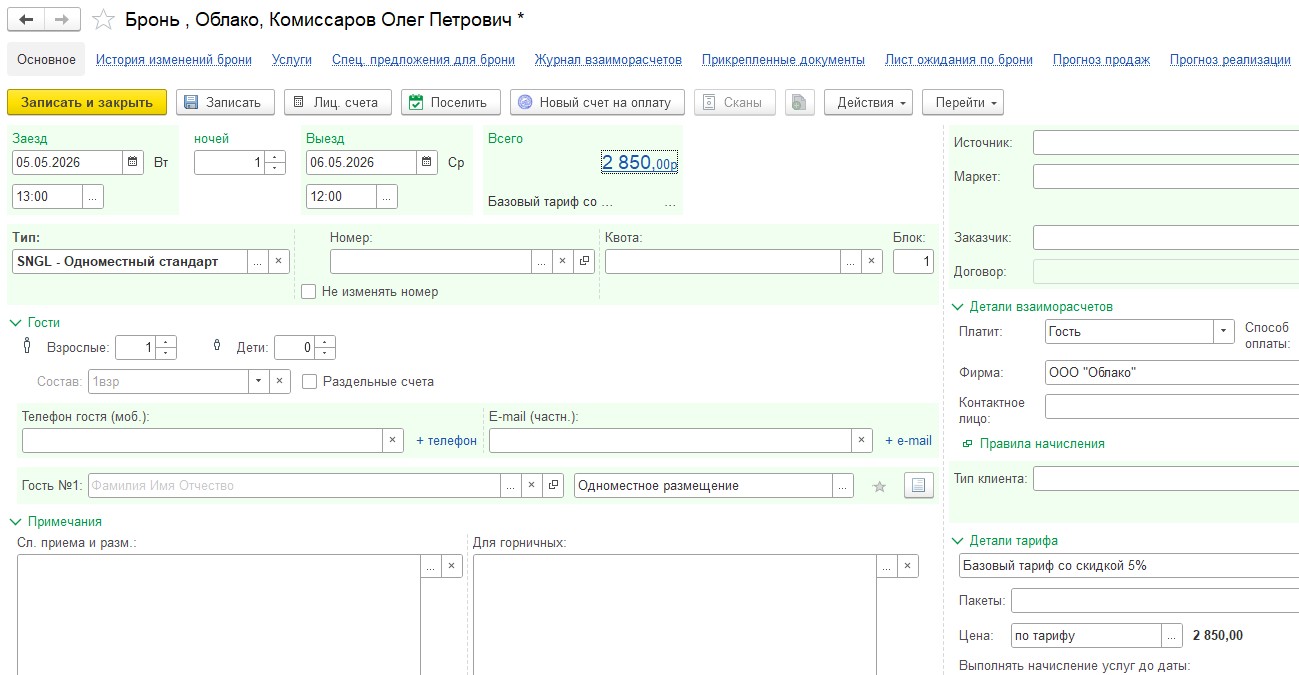
Task: Clear the Квота field
Action: 872,262
